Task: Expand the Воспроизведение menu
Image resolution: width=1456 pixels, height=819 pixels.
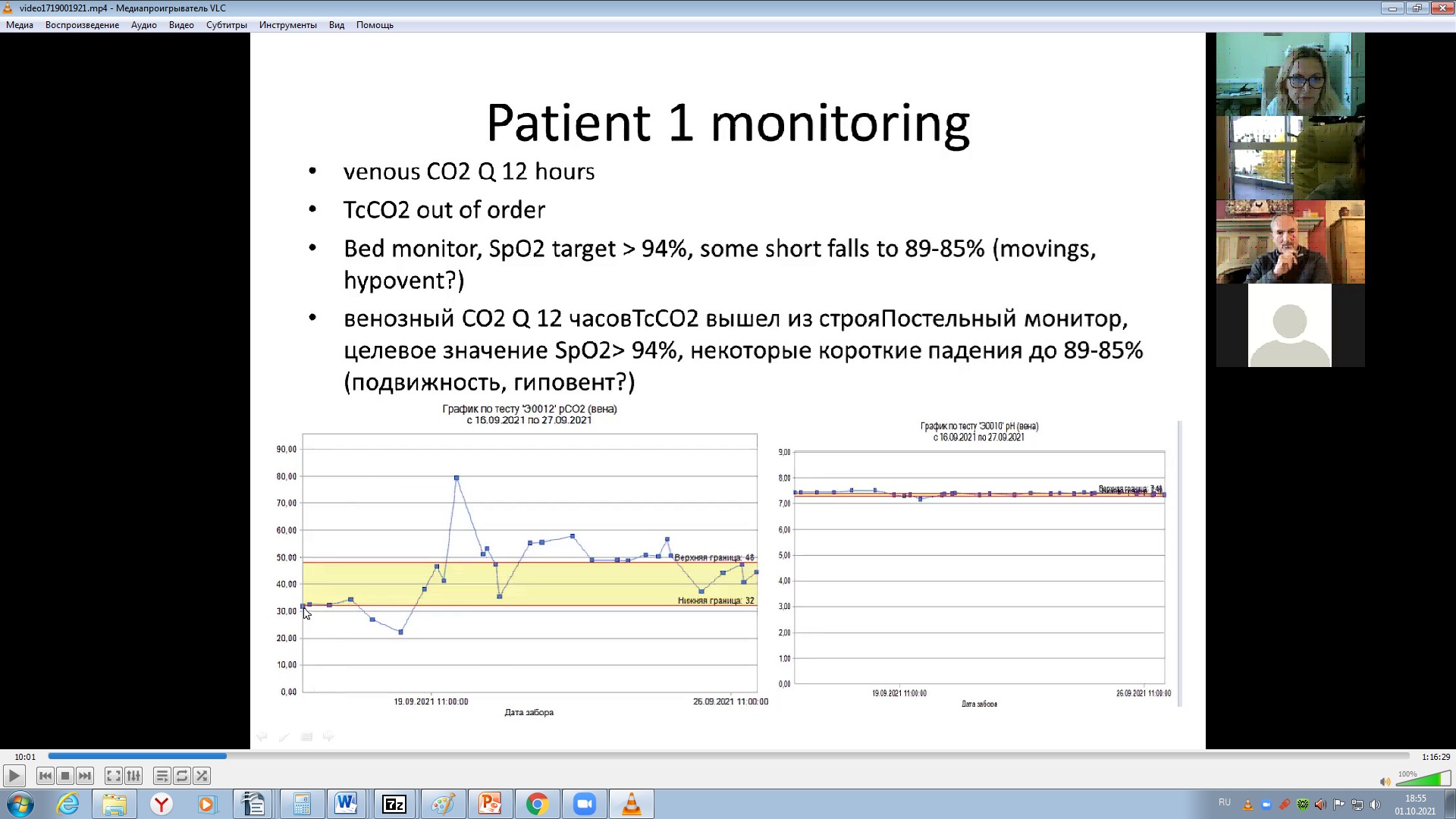Action: (x=82, y=25)
